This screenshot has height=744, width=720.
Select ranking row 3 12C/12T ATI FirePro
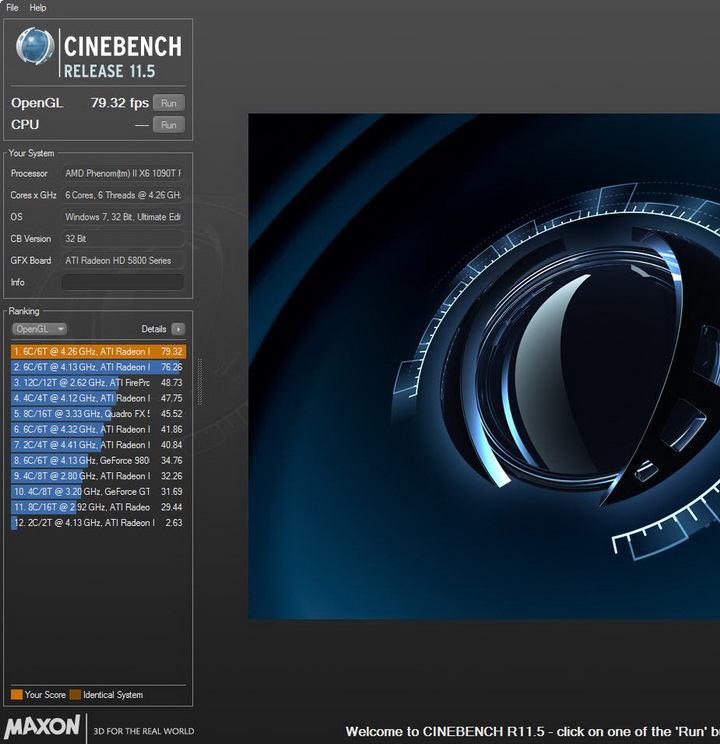coord(98,382)
